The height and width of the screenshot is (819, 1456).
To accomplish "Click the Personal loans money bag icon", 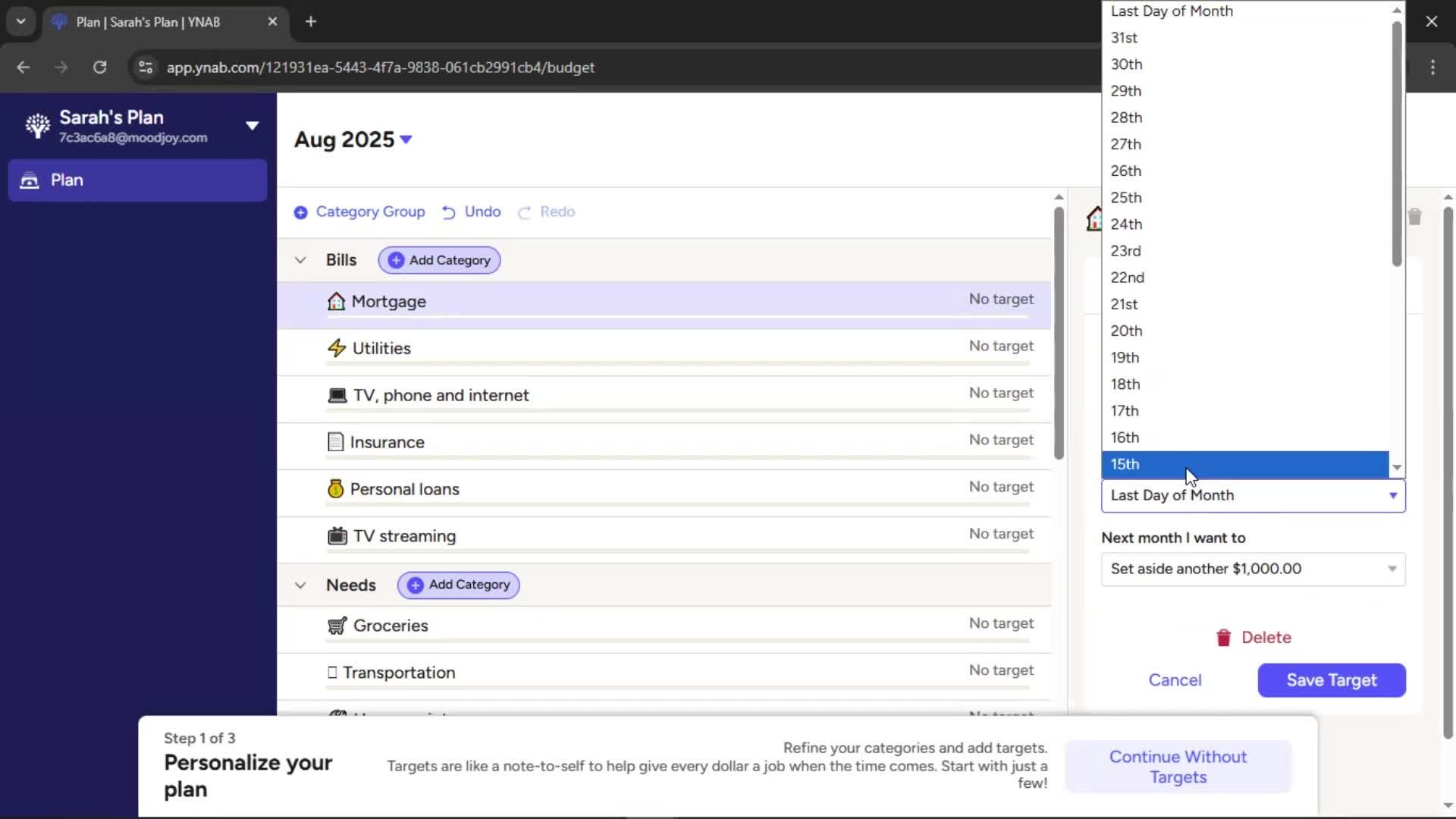I will (x=335, y=489).
